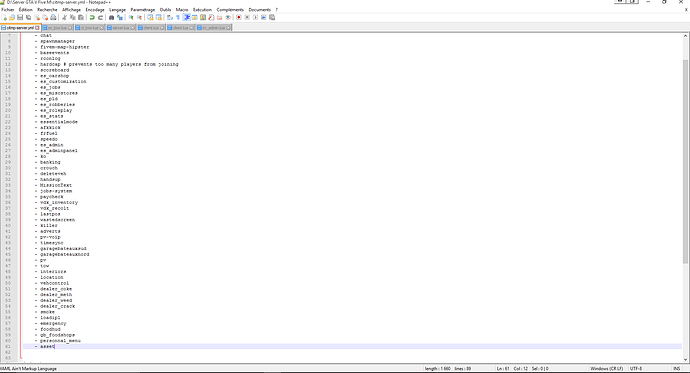The width and height of the screenshot is (690, 373).
Task: Toggle the INS insert mode indicator
Action: [x=676, y=369]
